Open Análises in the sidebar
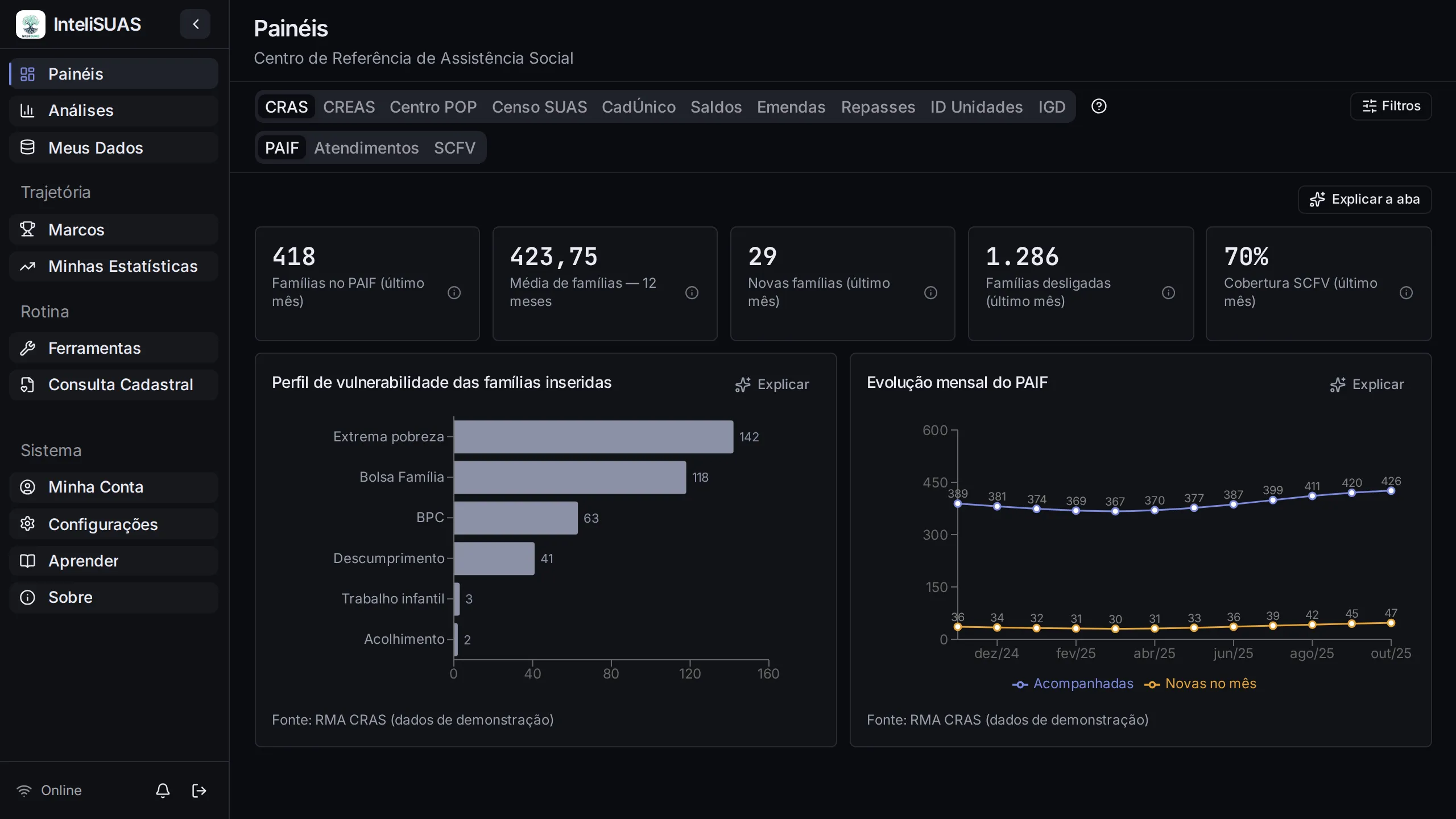This screenshot has width=1456, height=819. coord(114,110)
